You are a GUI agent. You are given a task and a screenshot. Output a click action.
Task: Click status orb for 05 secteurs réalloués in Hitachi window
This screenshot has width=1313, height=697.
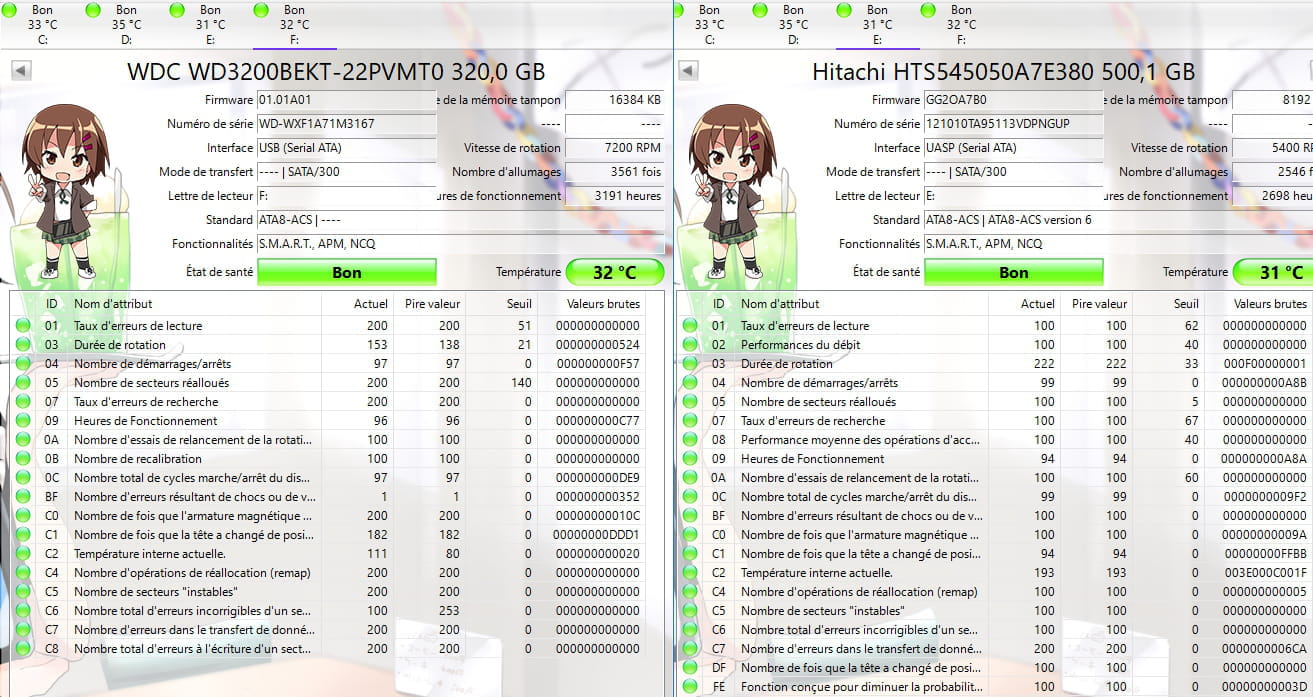(690, 401)
